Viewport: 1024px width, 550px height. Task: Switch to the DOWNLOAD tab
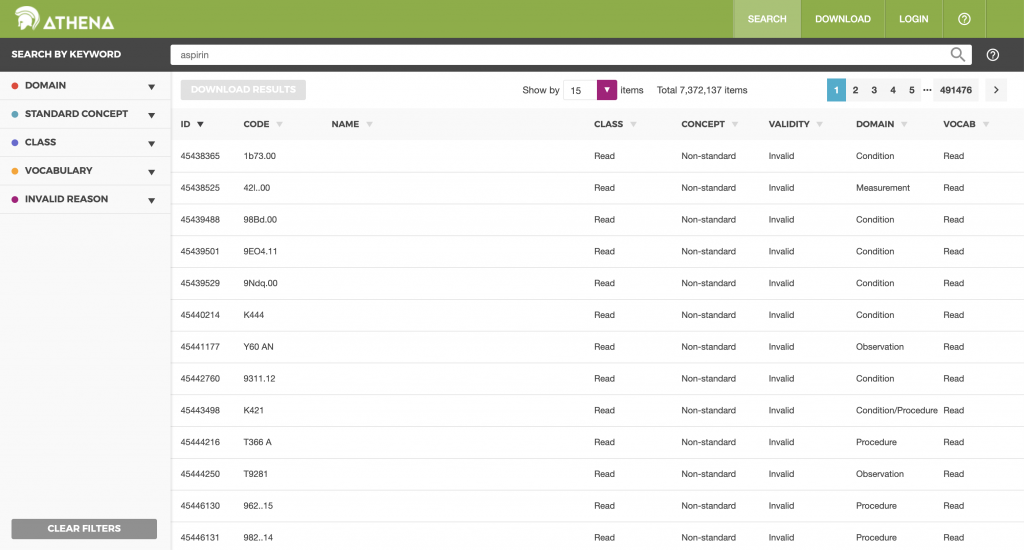[x=842, y=19]
